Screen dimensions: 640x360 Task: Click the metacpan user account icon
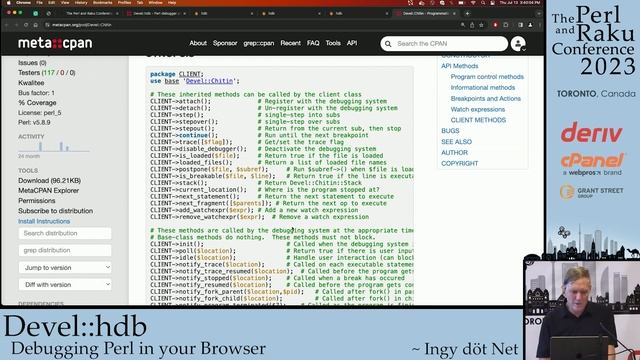pyautogui.click(x=518, y=44)
